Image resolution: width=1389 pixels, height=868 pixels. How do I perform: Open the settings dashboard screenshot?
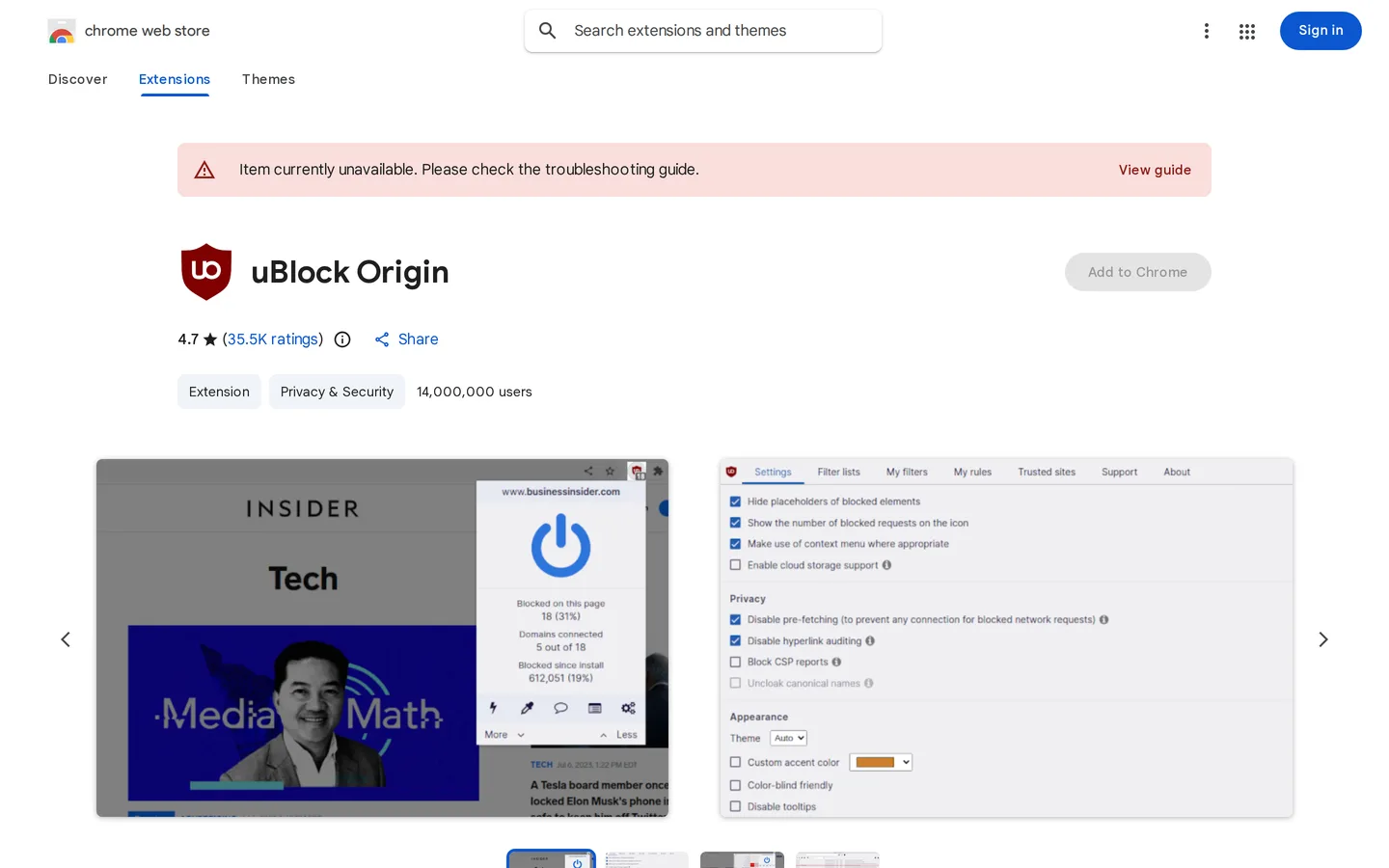[1006, 638]
